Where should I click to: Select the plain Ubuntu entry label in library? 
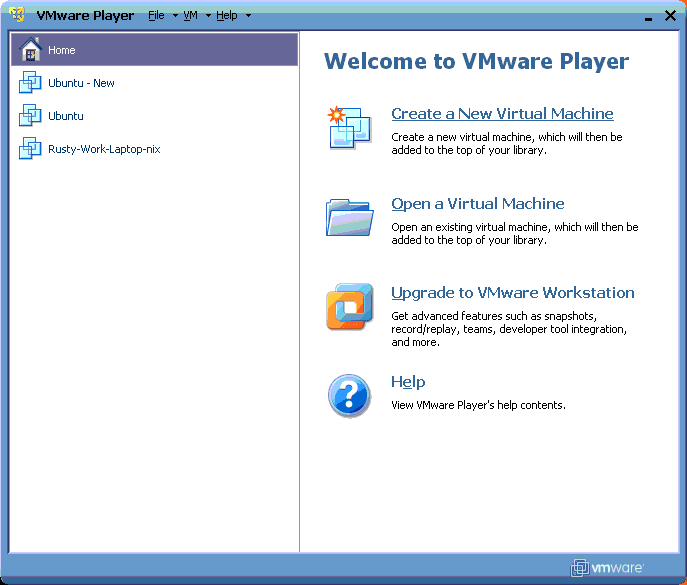[x=66, y=116]
